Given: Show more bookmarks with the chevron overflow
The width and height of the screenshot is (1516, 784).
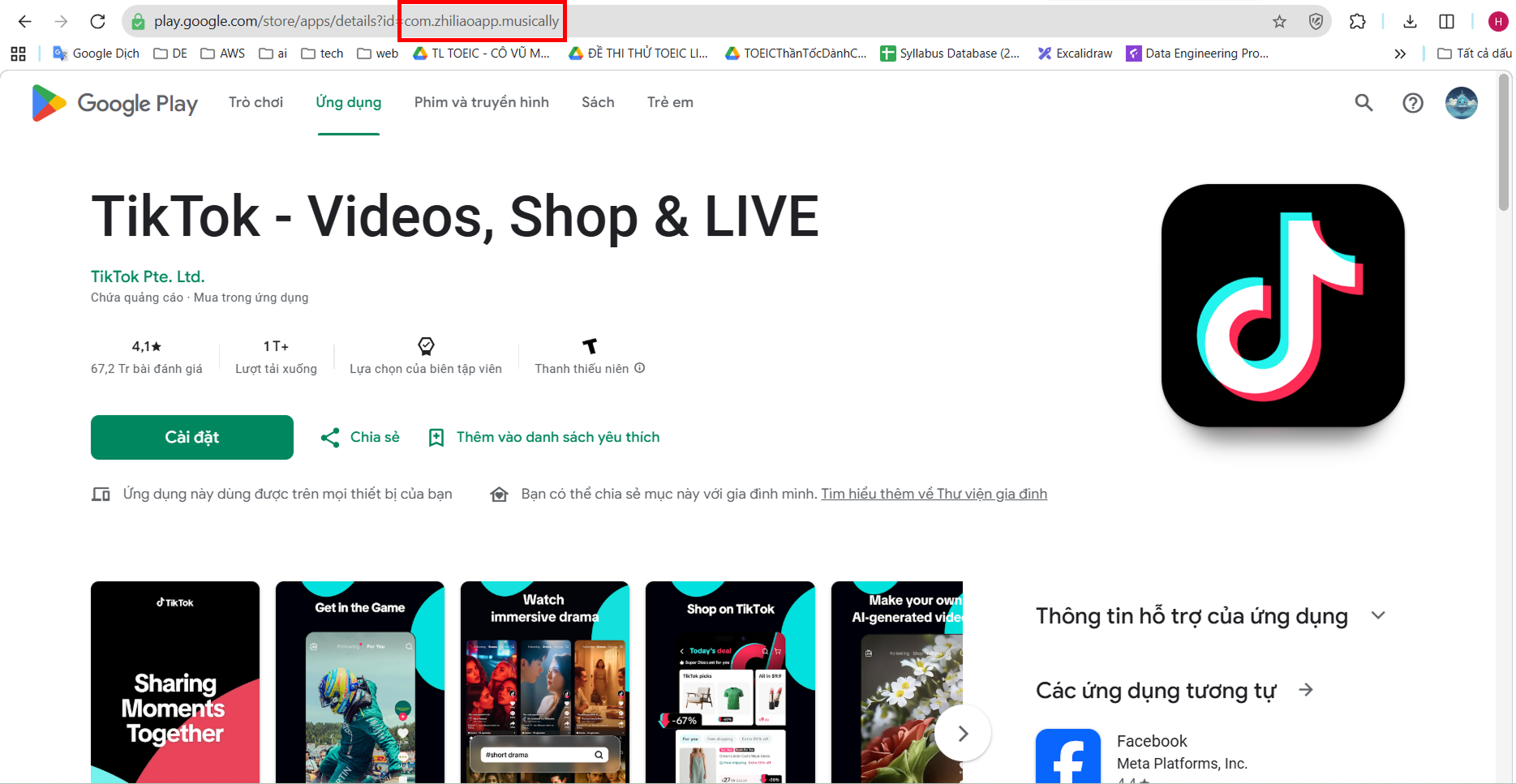Looking at the screenshot, I should [1399, 54].
